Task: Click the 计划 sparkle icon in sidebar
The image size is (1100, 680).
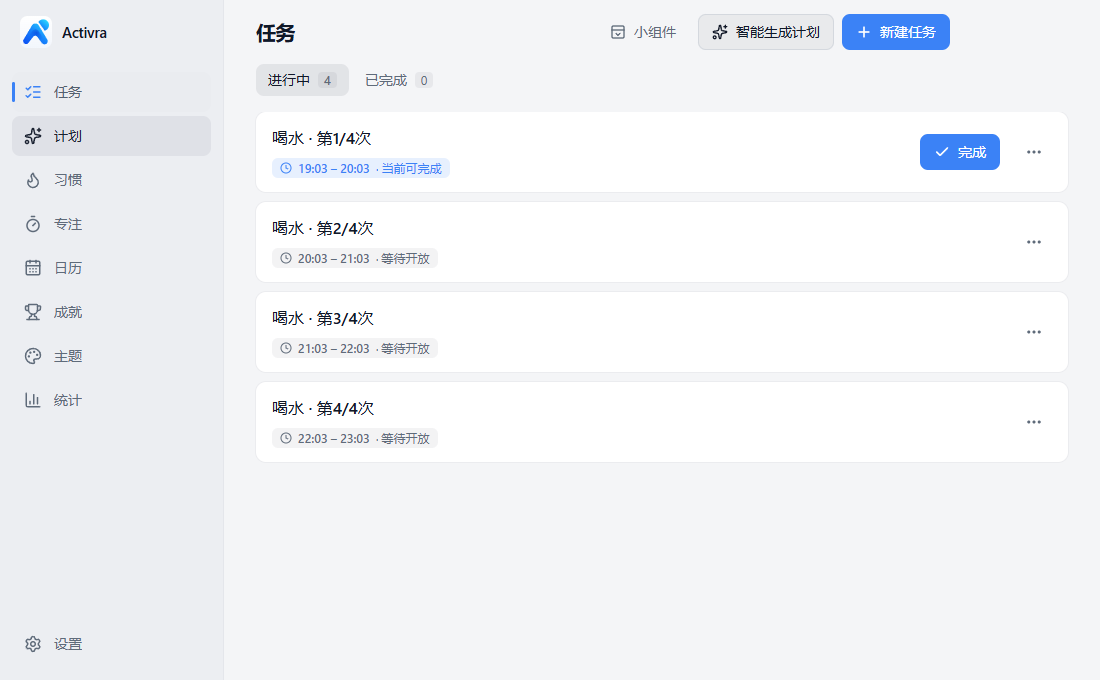Action: [x=33, y=136]
